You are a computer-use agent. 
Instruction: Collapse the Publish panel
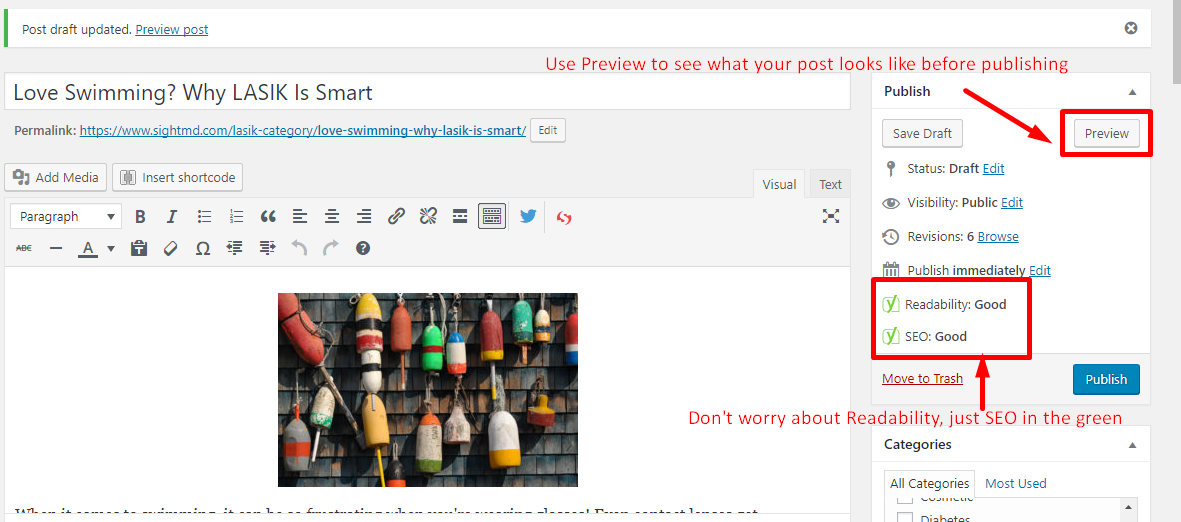(1131, 92)
